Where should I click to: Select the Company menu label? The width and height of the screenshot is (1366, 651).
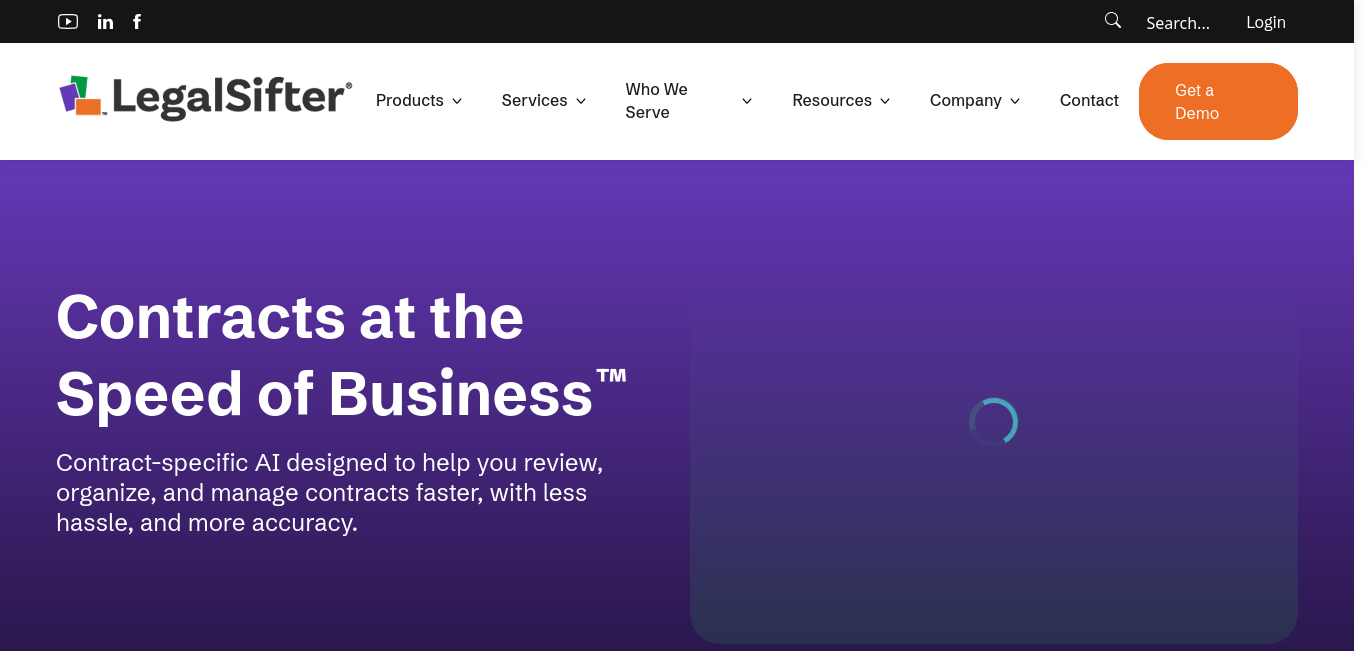(x=965, y=100)
